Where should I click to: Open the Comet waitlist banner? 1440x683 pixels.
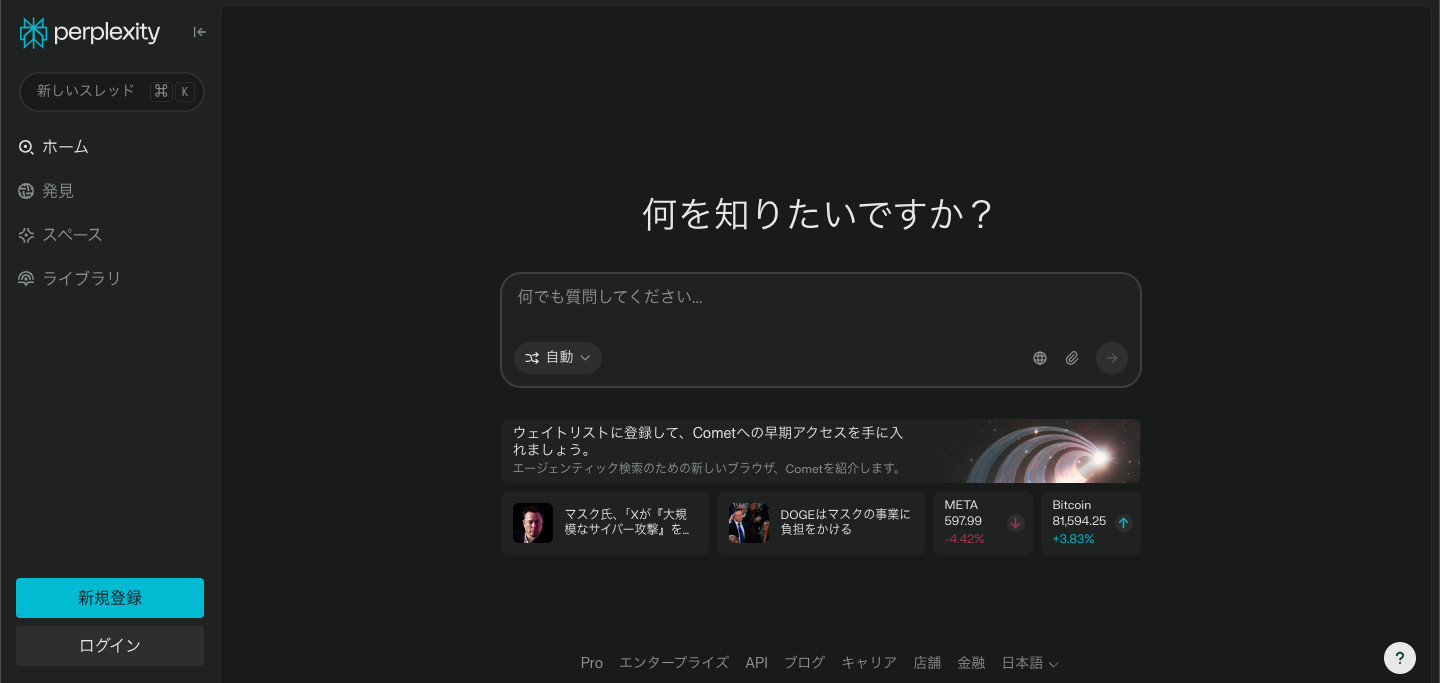click(820, 451)
